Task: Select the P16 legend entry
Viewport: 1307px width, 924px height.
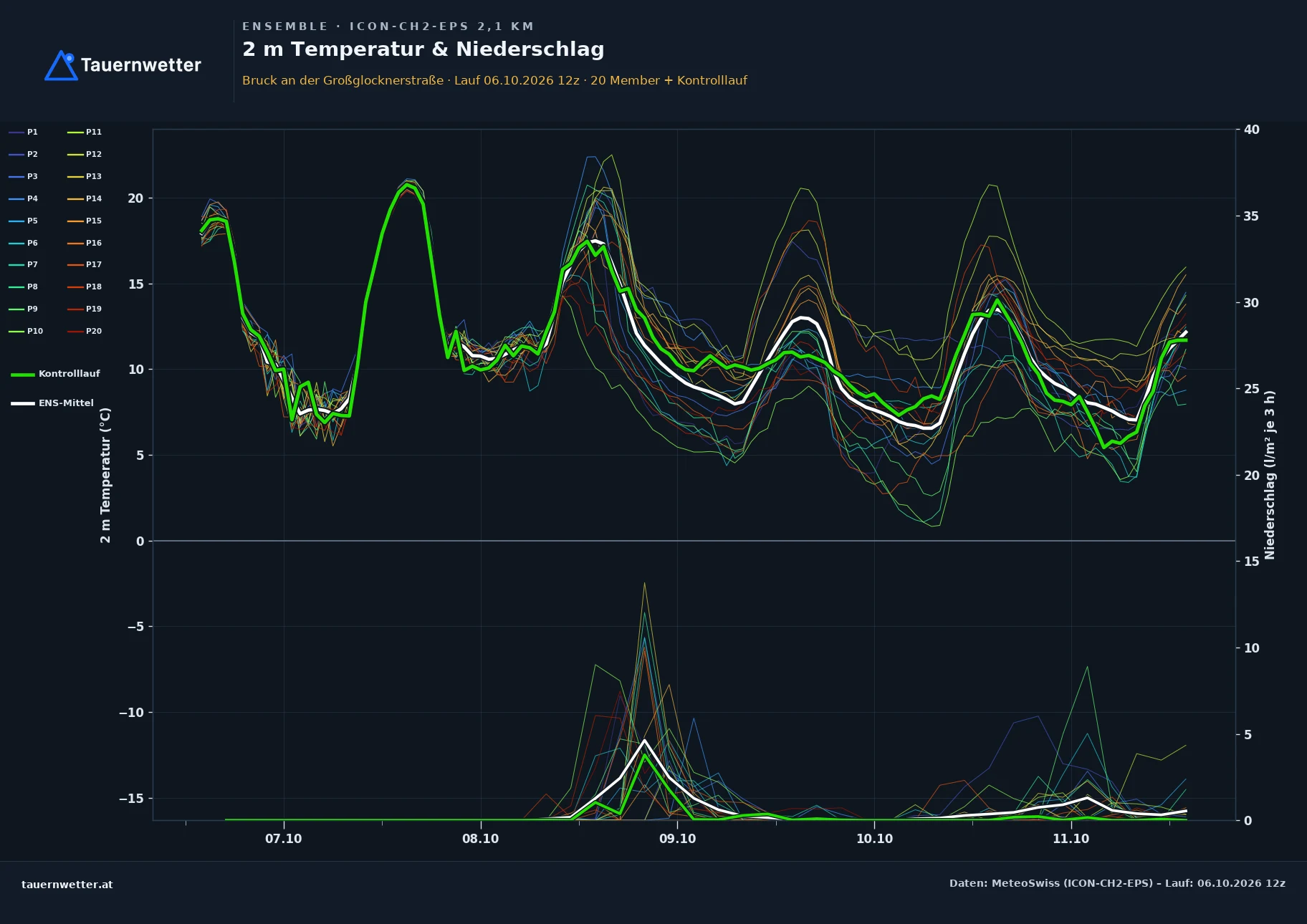Action: click(x=85, y=243)
